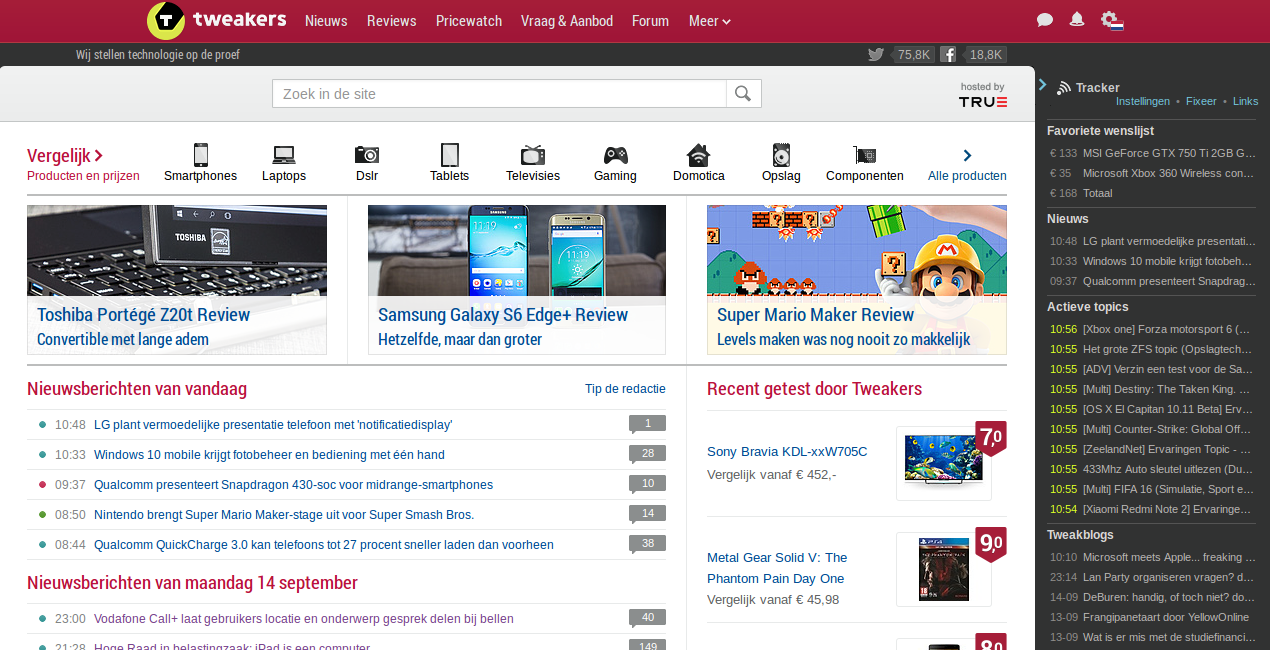Open the Reviews menu item
Screen dimensions: 1270x650
click(391, 21)
